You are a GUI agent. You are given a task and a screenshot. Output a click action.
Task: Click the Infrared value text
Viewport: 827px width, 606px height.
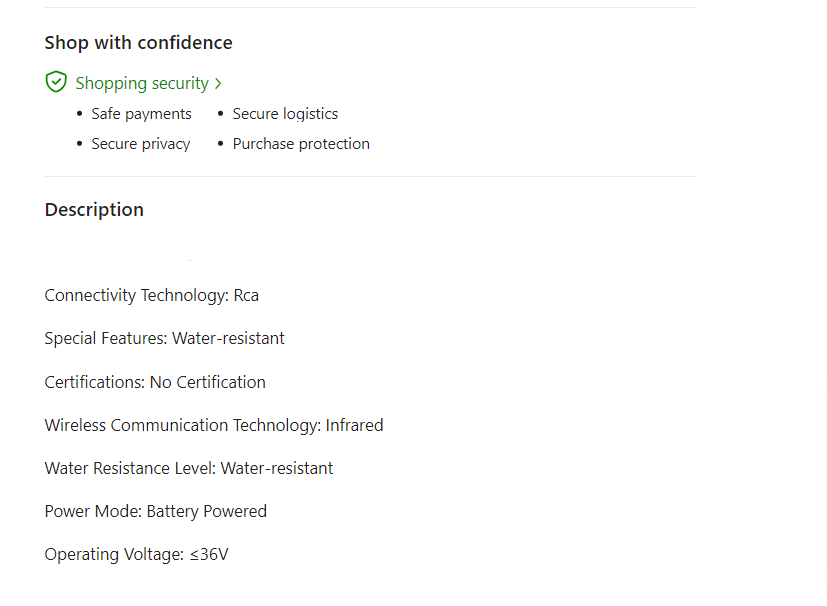click(355, 425)
